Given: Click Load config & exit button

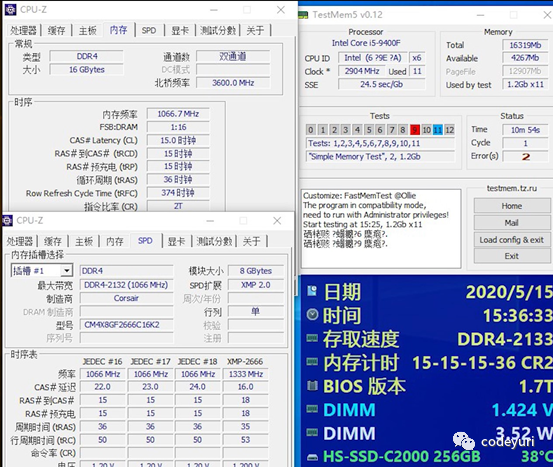Looking at the screenshot, I should 511,240.
